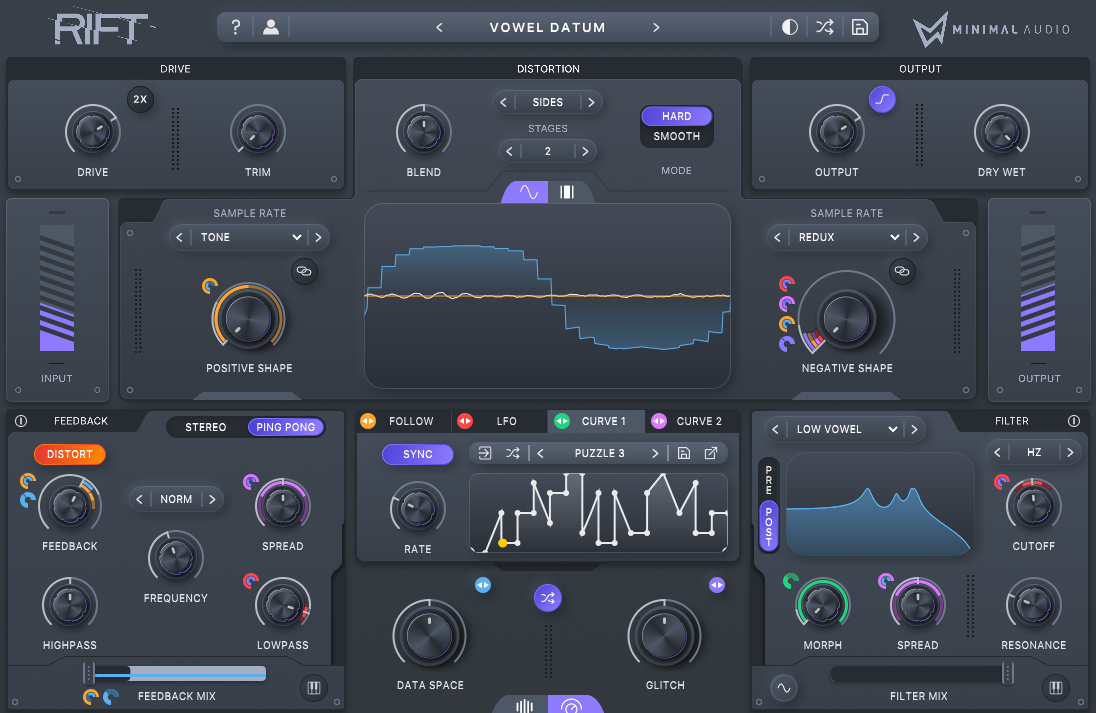Enable the 2X oversampling toggle
Screen dimensions: 1096x713
(141, 100)
